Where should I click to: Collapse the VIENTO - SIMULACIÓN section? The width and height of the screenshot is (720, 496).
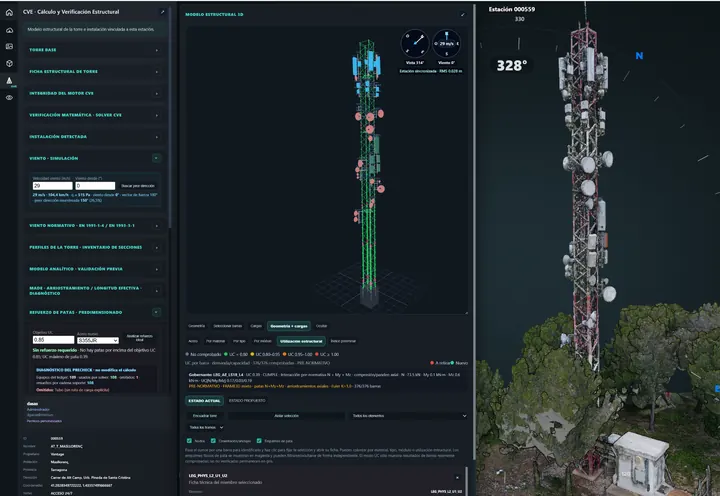coord(156,158)
